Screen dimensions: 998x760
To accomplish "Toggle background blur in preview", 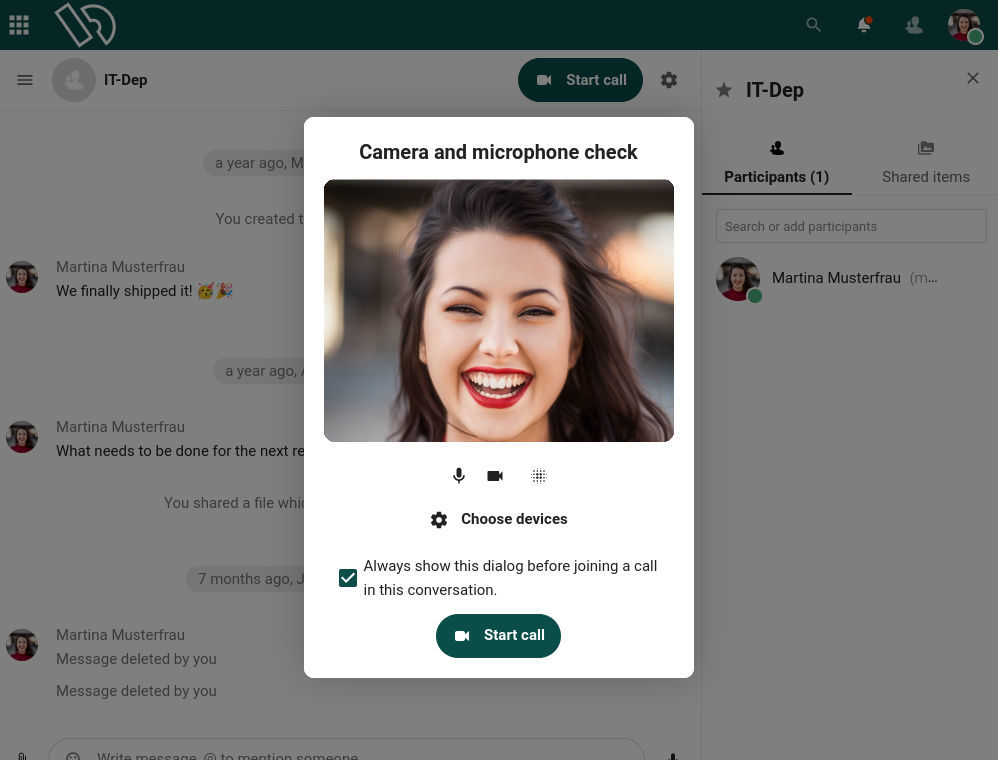I will [x=539, y=476].
